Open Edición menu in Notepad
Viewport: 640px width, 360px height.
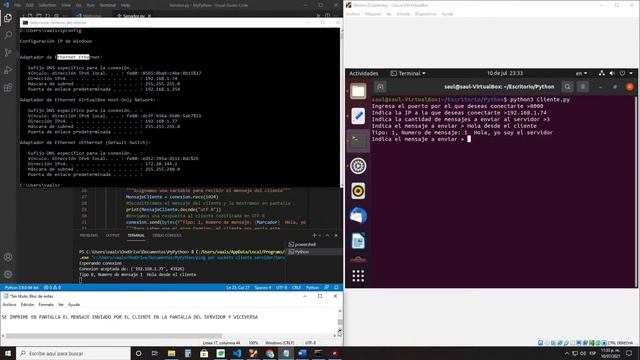point(27,305)
